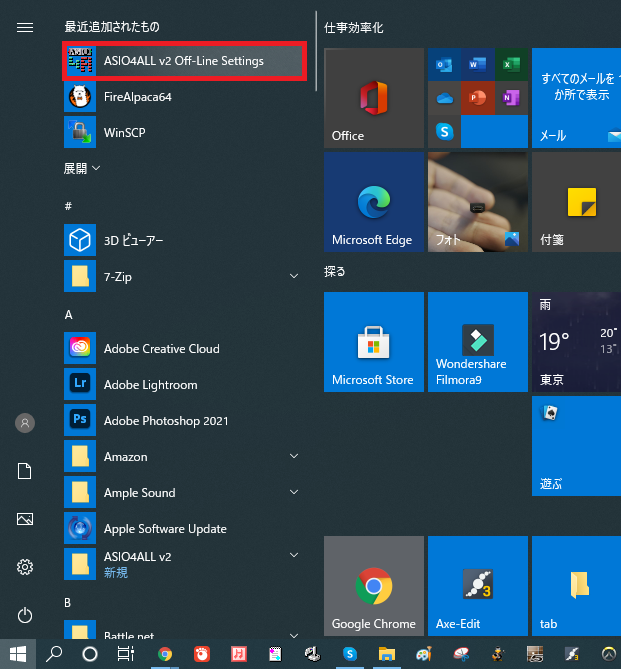
Task: Open Chrome from the taskbar
Action: (x=165, y=654)
